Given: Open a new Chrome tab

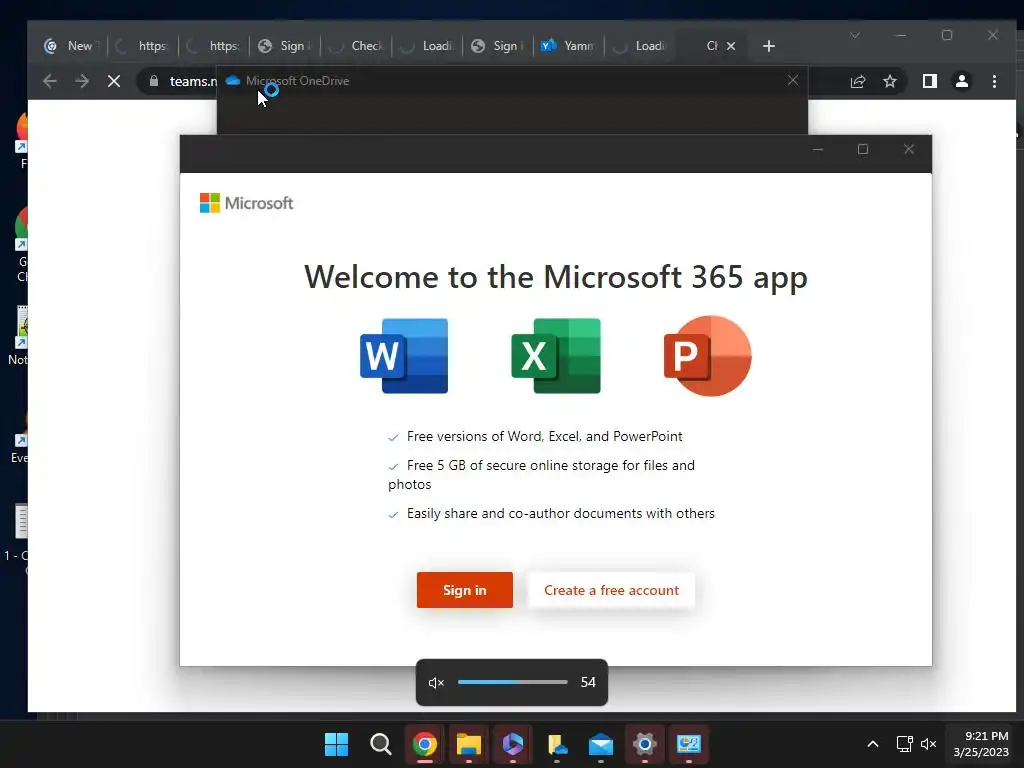Looking at the screenshot, I should [x=769, y=46].
